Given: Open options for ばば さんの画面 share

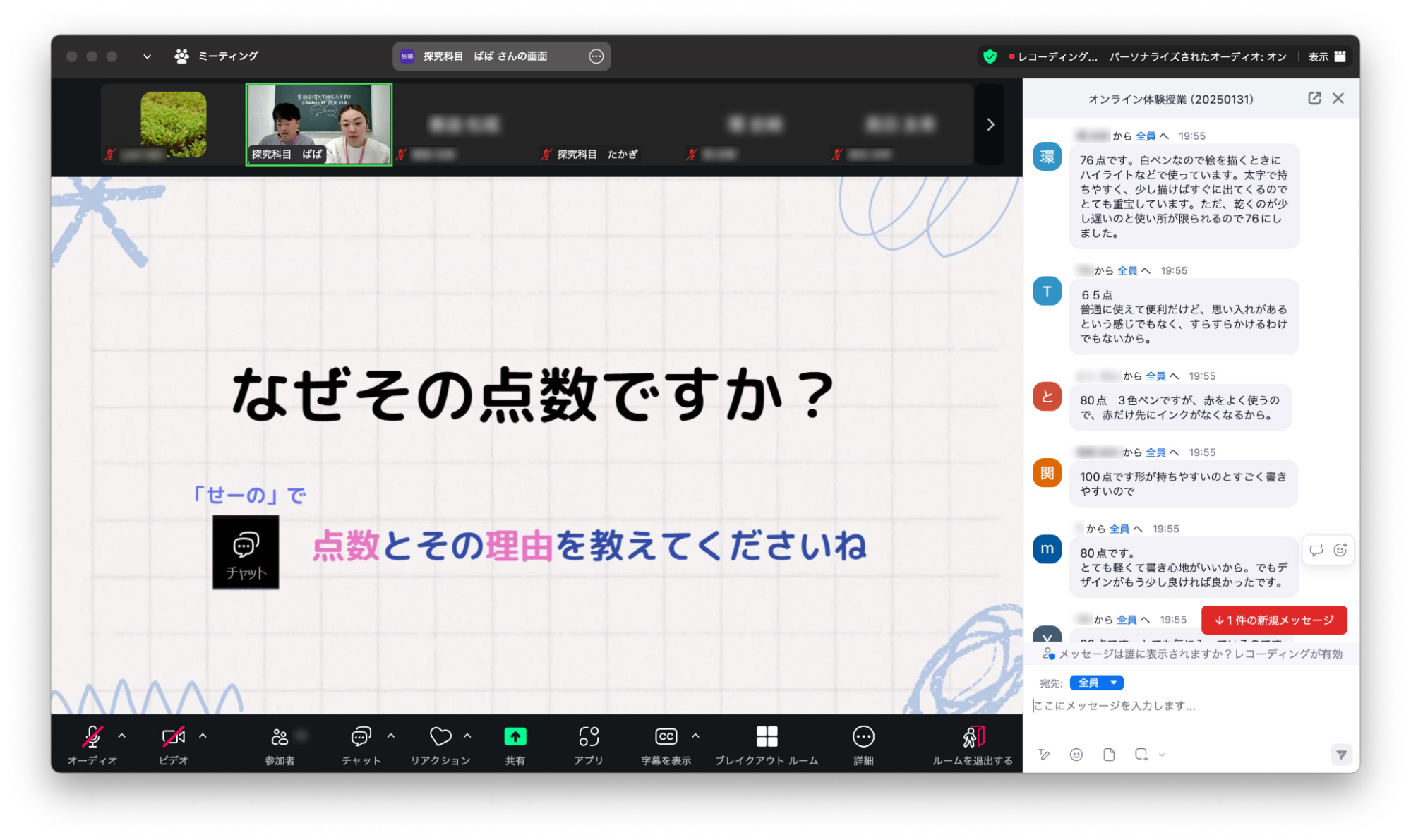Looking at the screenshot, I should [596, 56].
